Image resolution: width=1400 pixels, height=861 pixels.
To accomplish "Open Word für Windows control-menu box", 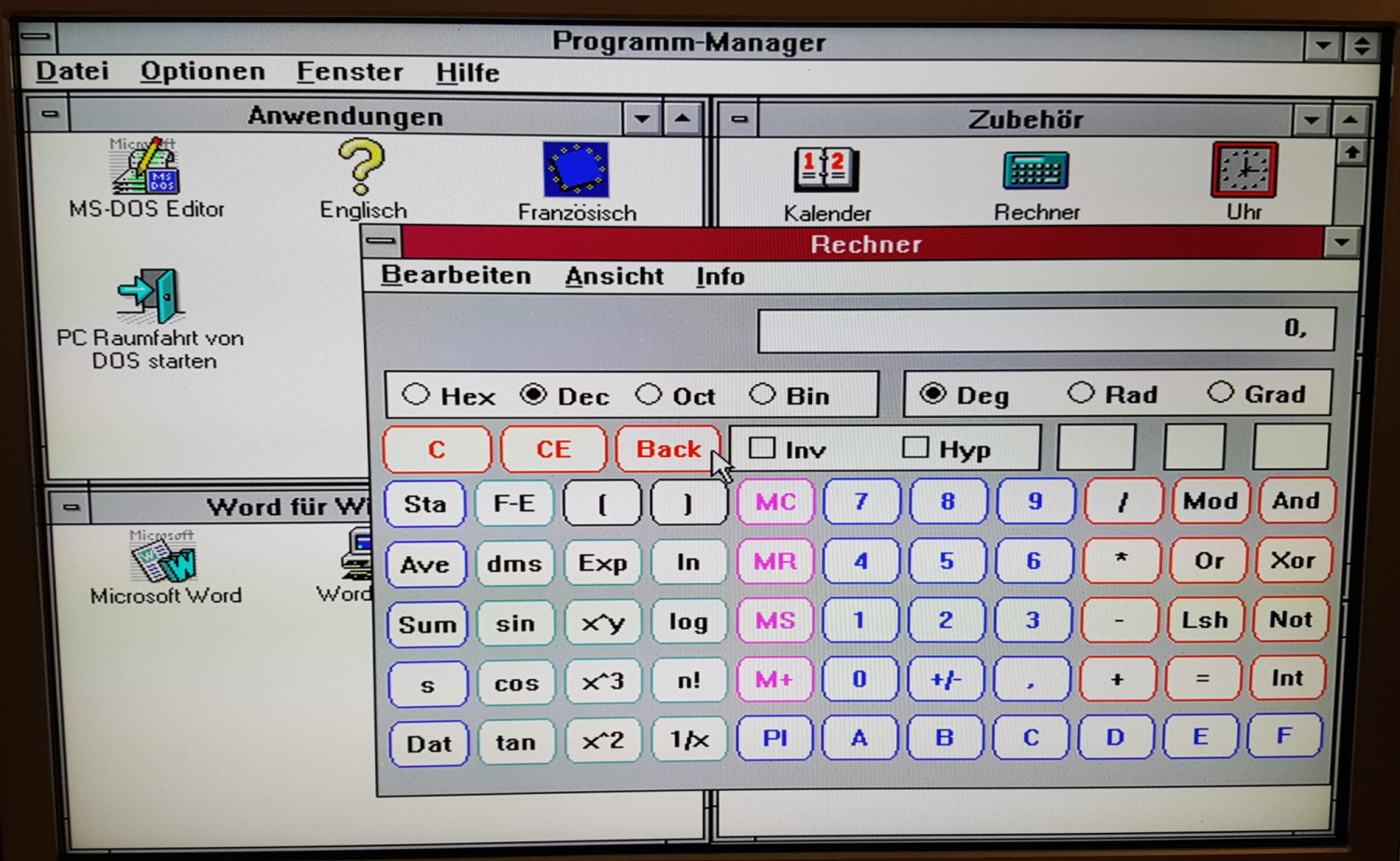I will coord(70,507).
